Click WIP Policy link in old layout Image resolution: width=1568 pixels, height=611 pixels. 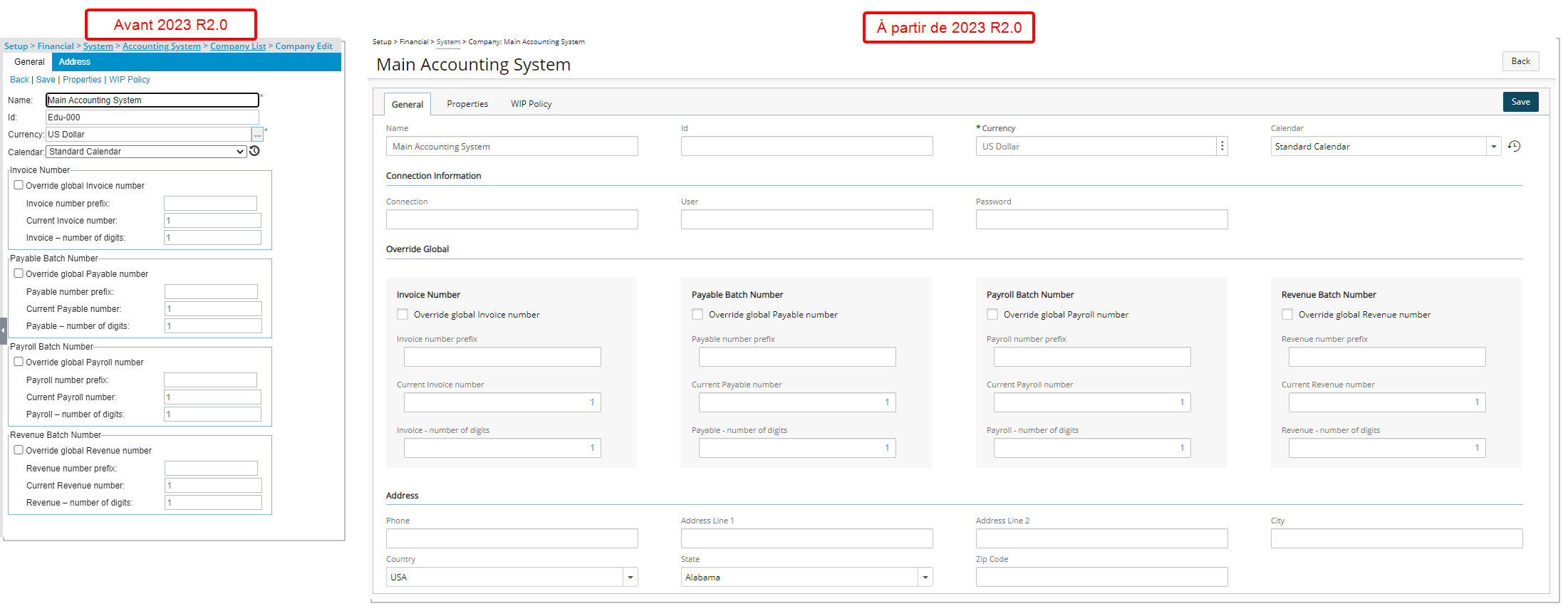coord(130,80)
